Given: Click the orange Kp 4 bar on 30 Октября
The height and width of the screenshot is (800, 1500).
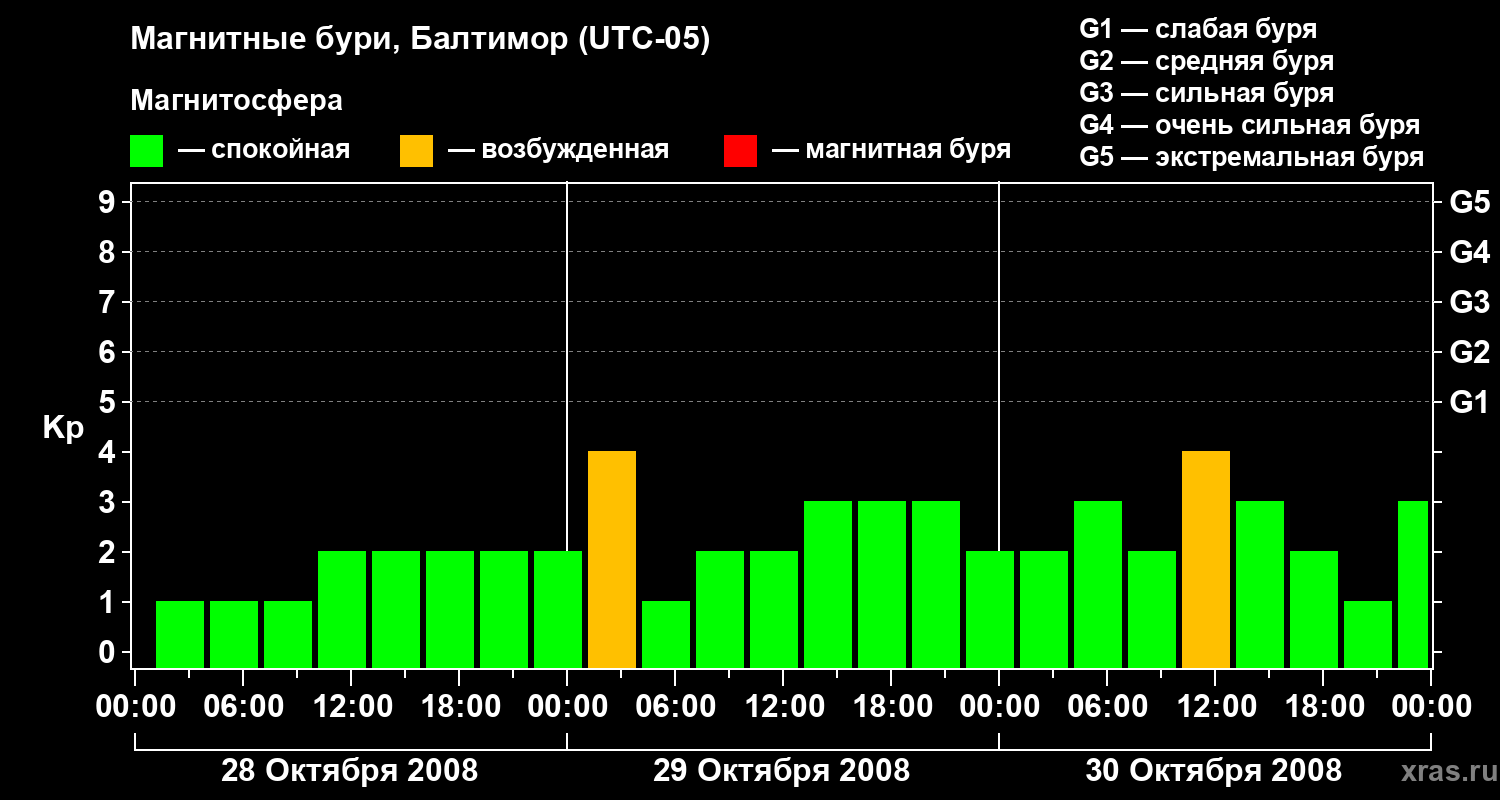Looking at the screenshot, I should click(x=1206, y=560).
